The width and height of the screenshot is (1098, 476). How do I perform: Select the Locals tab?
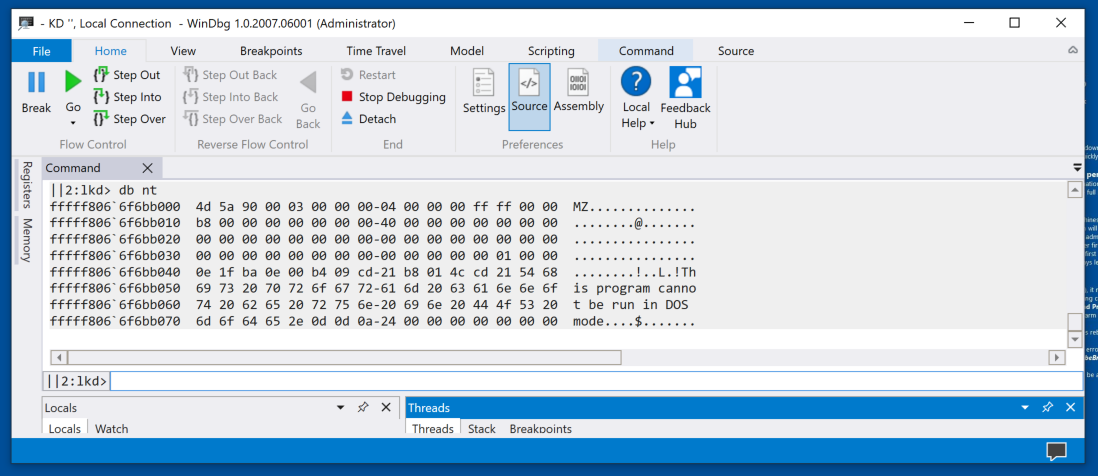click(x=64, y=428)
